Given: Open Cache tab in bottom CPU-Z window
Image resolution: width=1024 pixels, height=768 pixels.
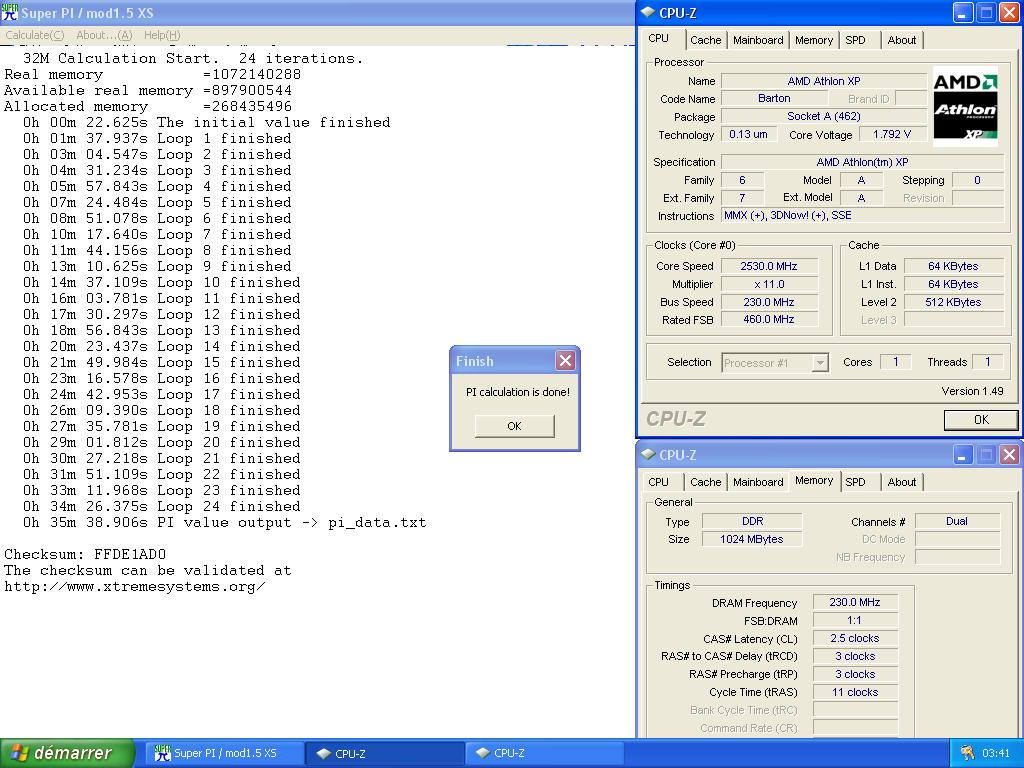Looking at the screenshot, I should [706, 482].
